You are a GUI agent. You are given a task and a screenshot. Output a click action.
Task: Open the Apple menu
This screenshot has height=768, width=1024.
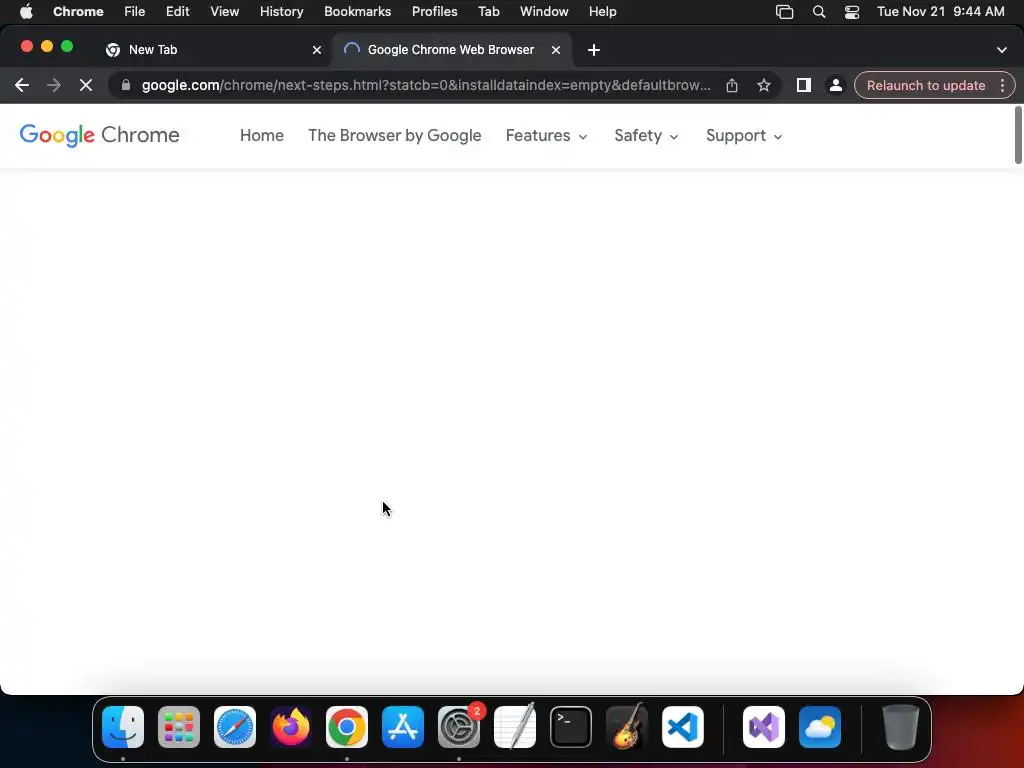click(26, 12)
